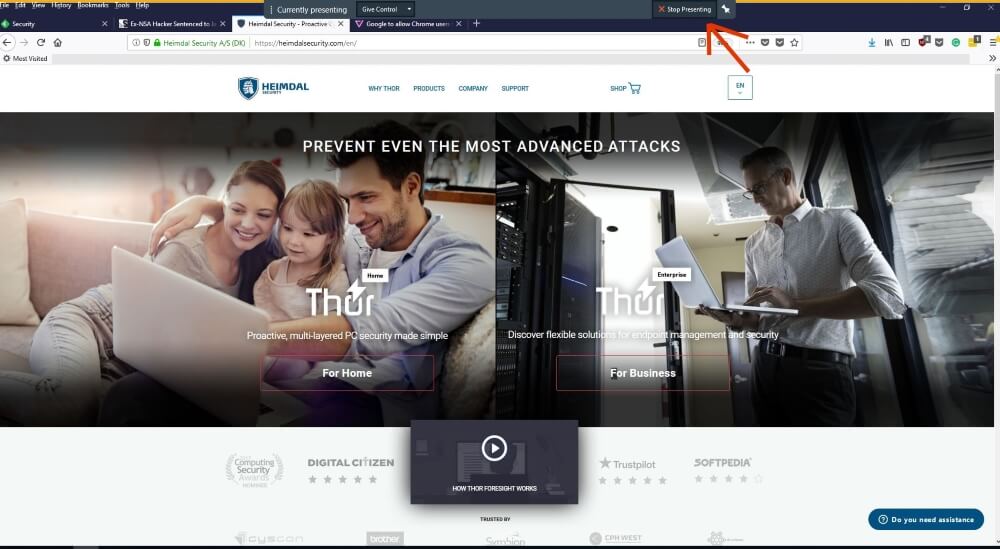Toggle the sidebars icon
Image resolution: width=1000 pixels, height=549 pixels.
click(x=905, y=43)
